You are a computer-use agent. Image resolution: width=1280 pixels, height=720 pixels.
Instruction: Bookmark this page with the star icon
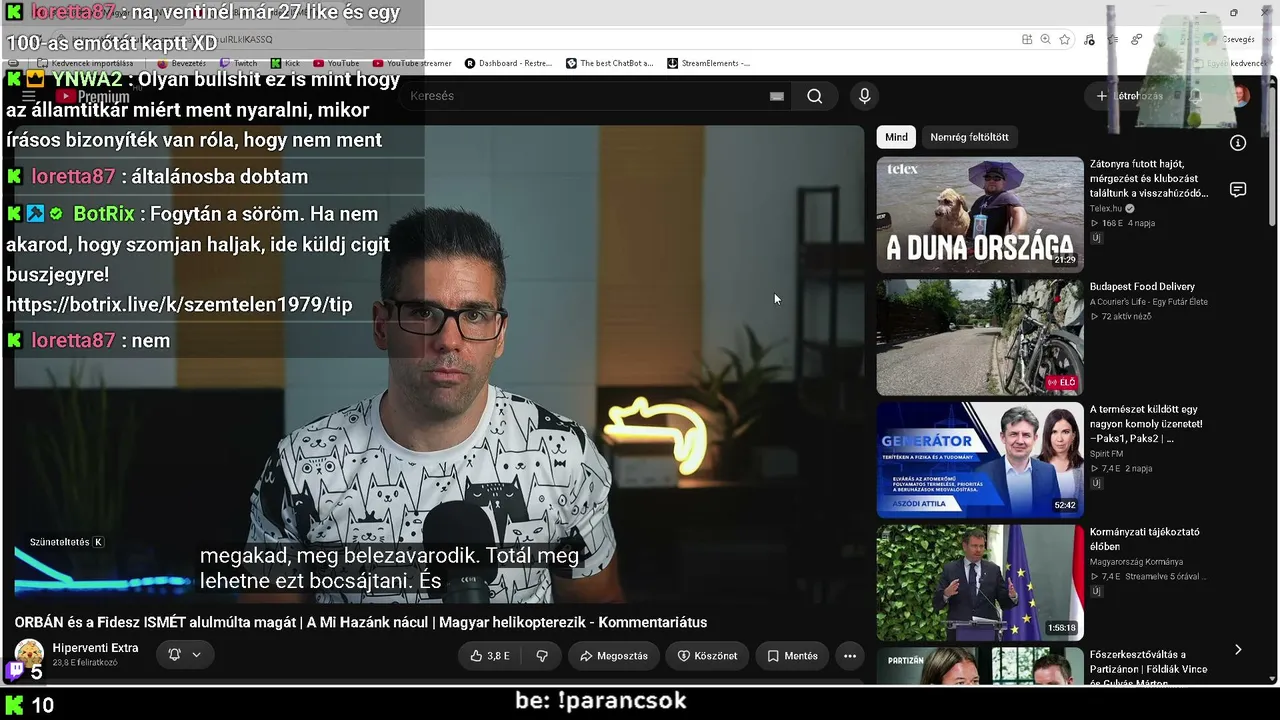pos(1065,39)
